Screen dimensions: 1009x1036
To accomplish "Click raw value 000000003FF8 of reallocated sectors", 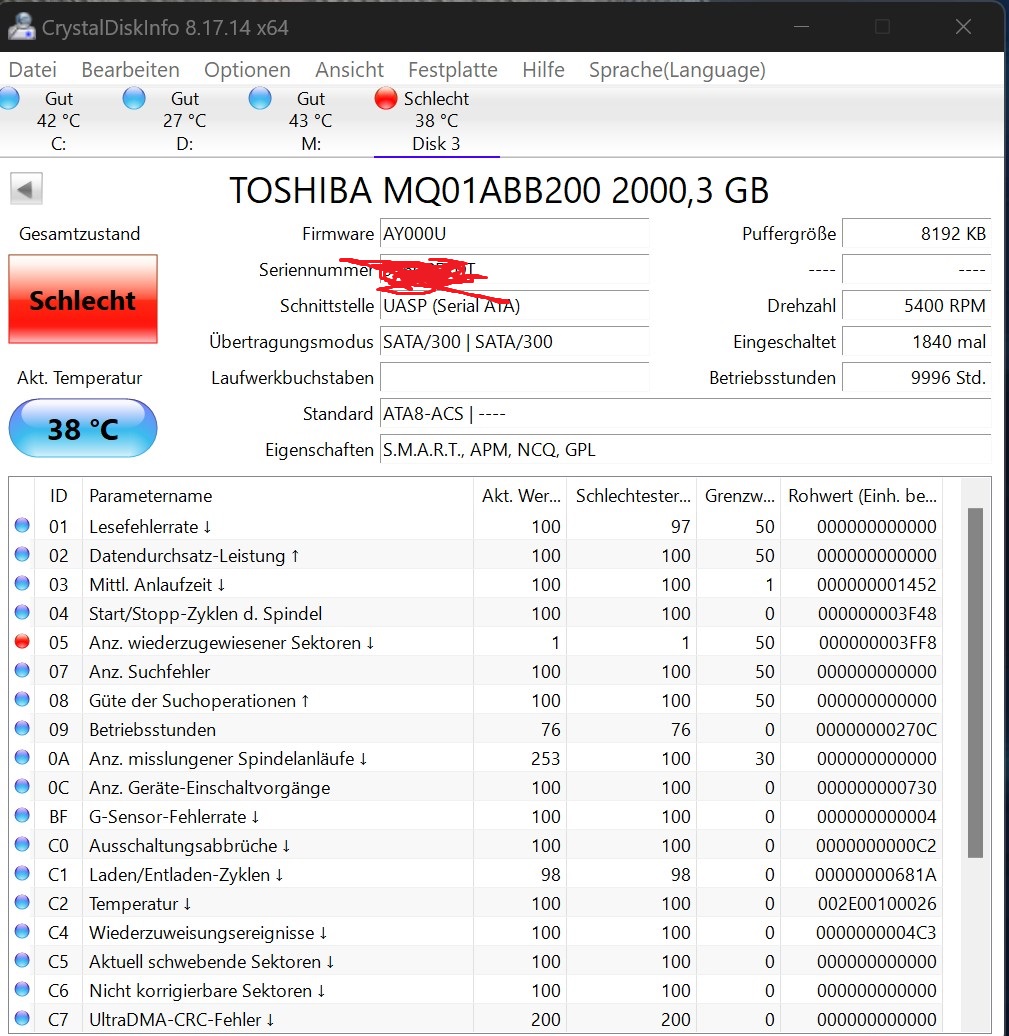I will [878, 643].
